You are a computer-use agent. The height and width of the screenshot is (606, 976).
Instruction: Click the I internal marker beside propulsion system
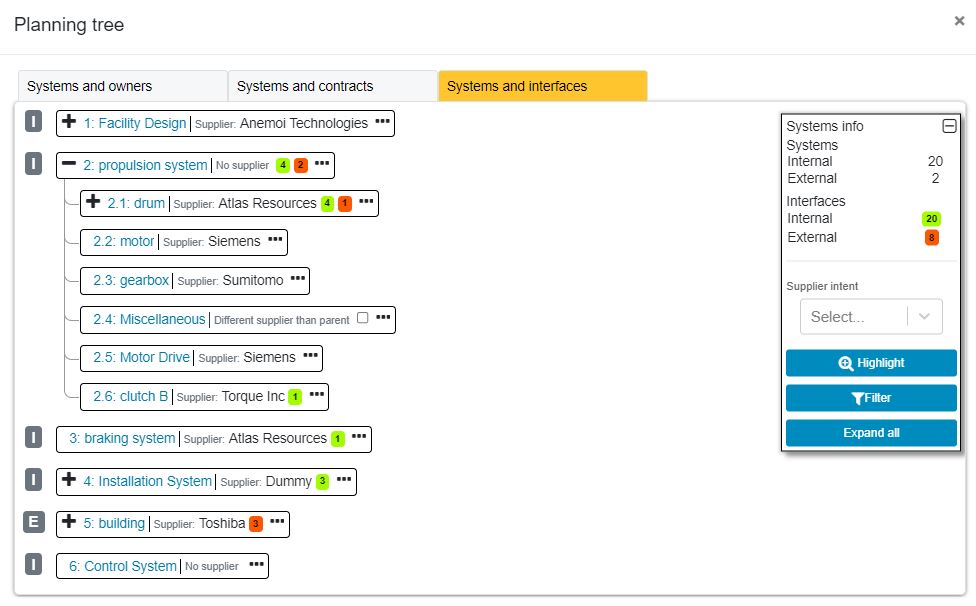point(34,164)
